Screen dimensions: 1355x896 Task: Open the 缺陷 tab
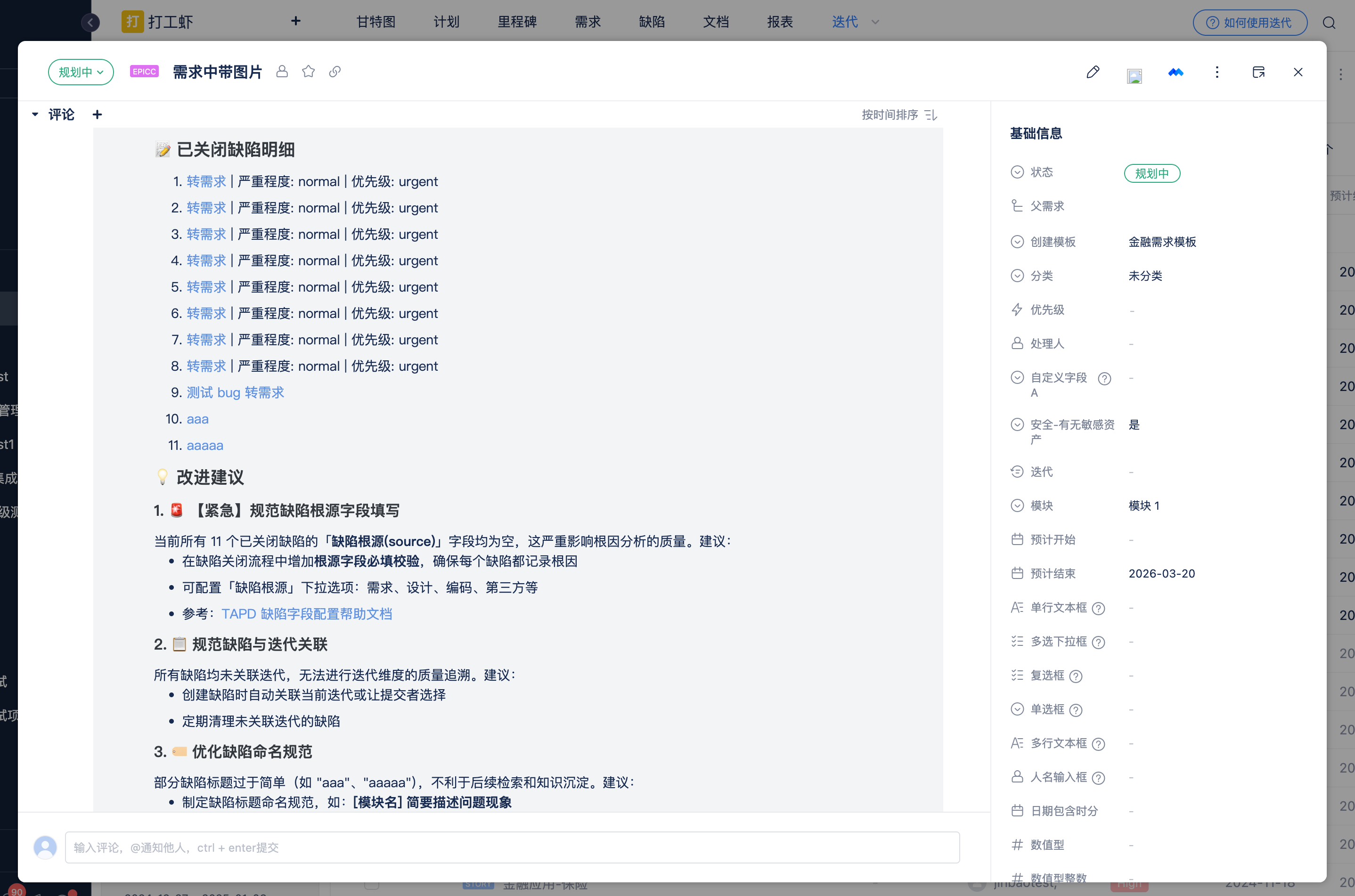point(652,22)
